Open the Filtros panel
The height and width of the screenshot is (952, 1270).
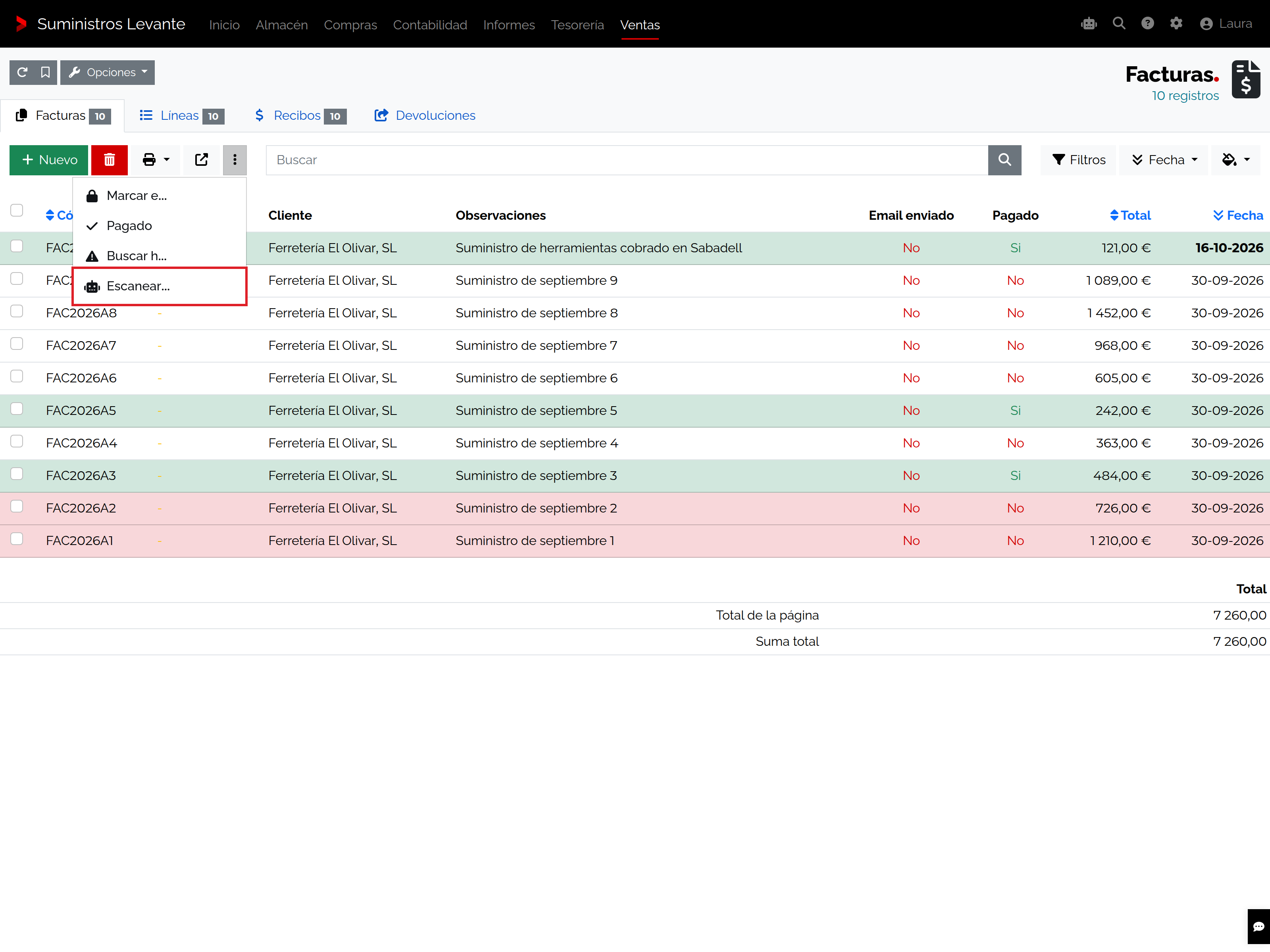point(1078,160)
